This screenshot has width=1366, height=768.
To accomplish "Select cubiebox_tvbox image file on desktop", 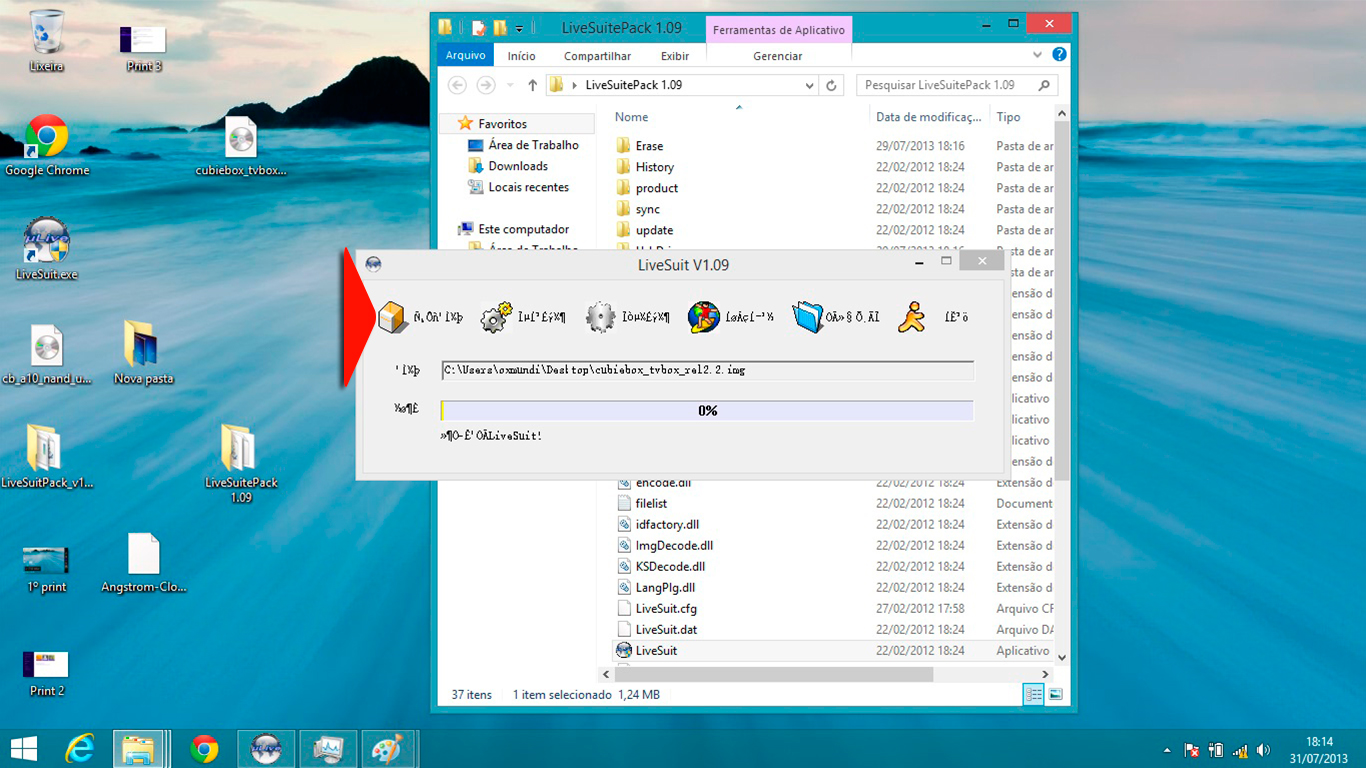I will pos(241,146).
